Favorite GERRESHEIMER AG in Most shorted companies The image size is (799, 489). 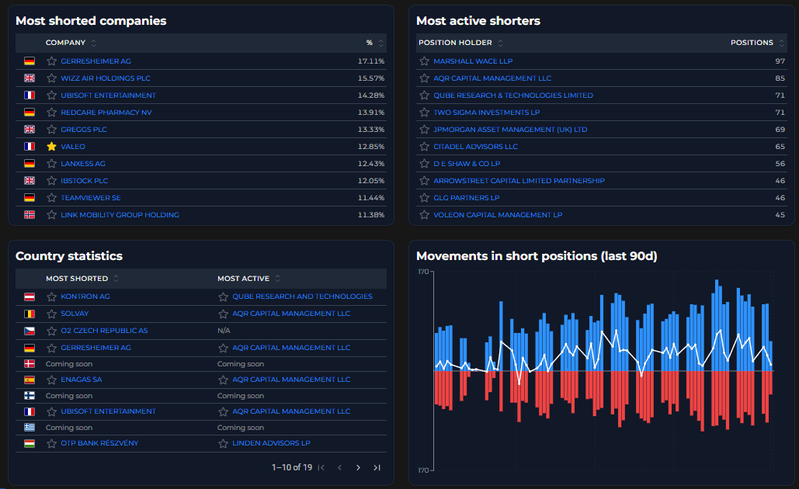(51, 61)
